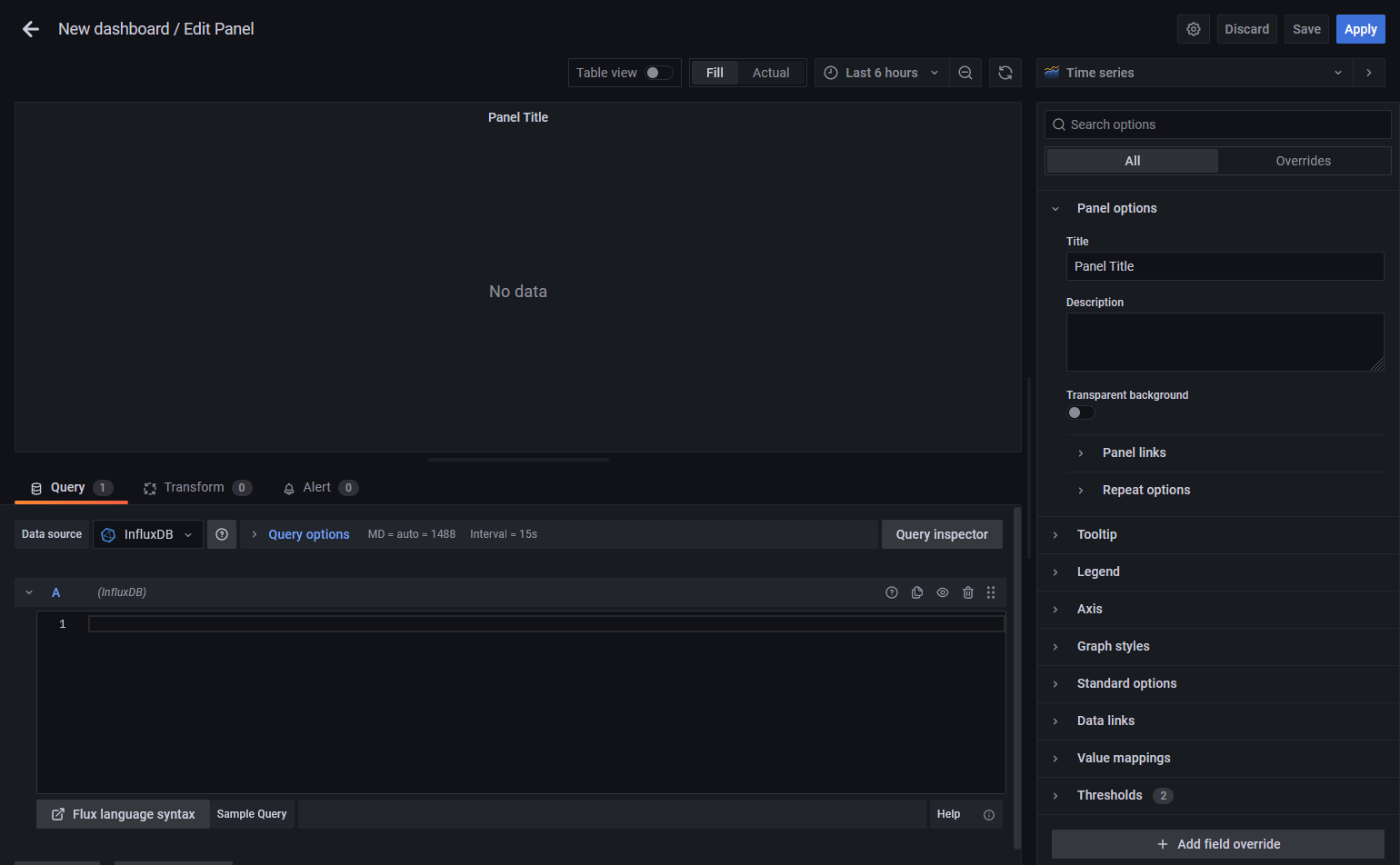1400x865 pixels.
Task: Open the InfluxDB data source picker
Action: tap(148, 534)
